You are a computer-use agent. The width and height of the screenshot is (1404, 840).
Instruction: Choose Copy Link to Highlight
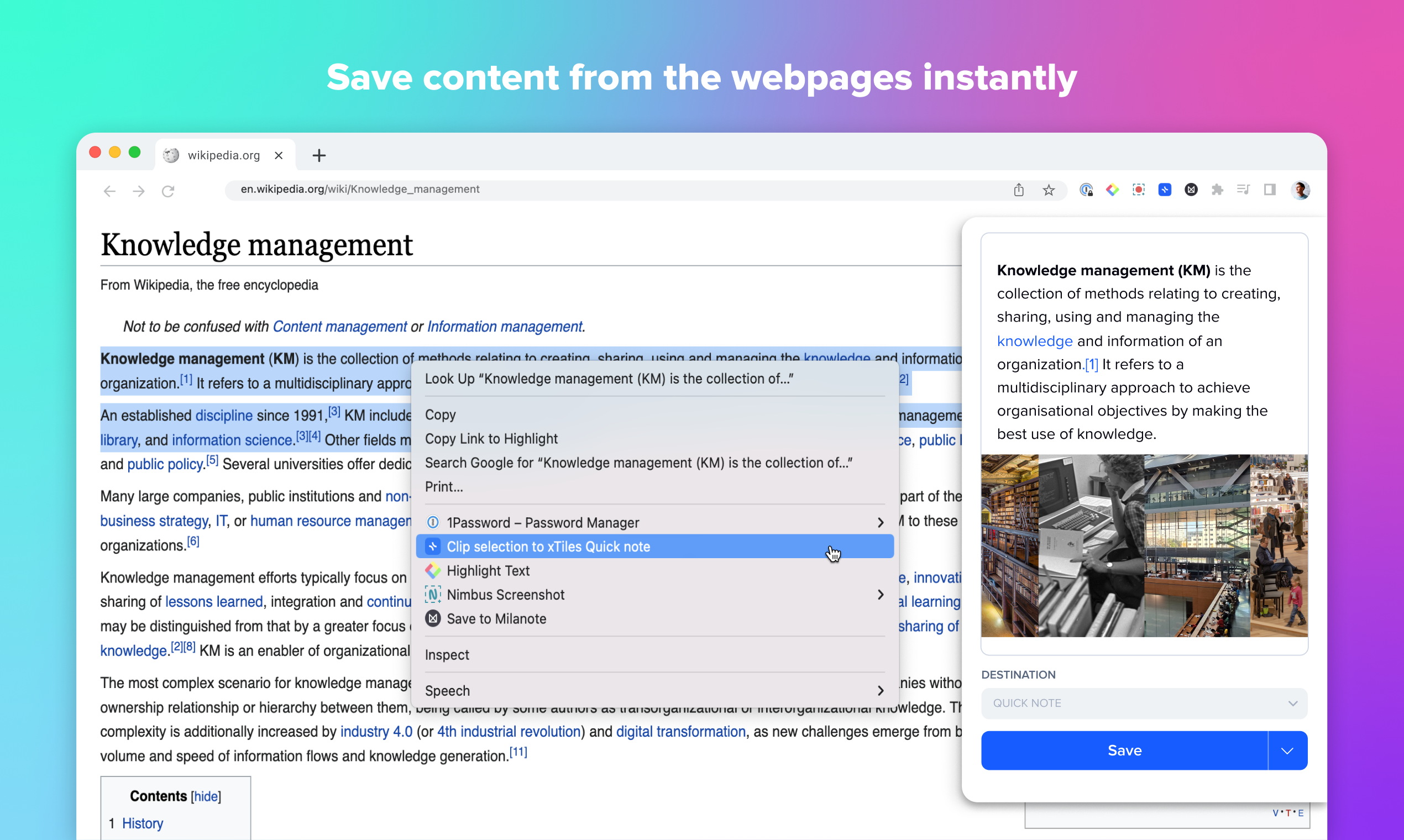coord(491,439)
